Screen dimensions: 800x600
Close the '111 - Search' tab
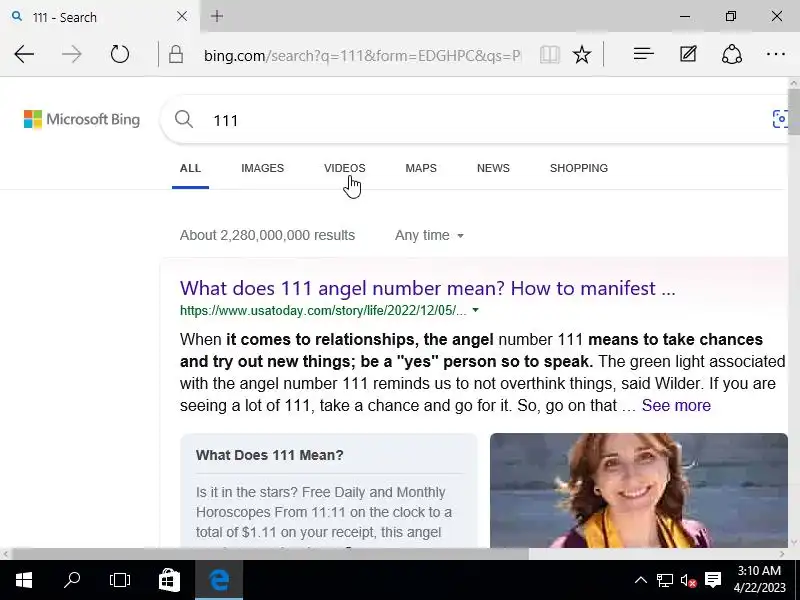click(x=182, y=16)
